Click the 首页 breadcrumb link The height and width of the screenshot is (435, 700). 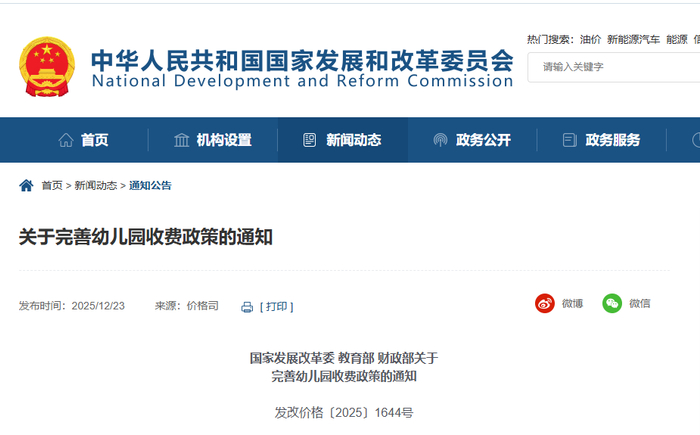(x=52, y=185)
